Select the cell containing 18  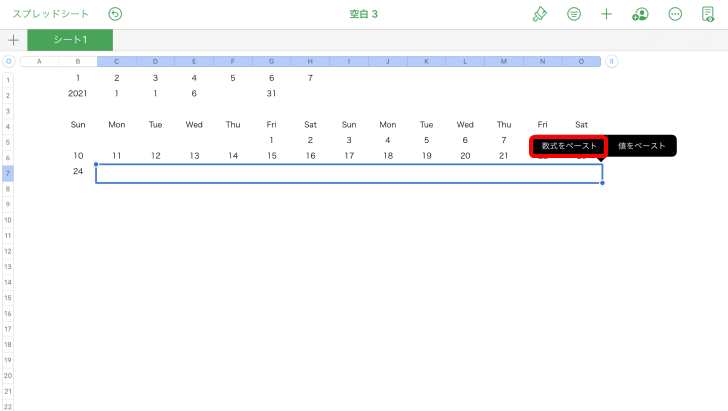388,156
